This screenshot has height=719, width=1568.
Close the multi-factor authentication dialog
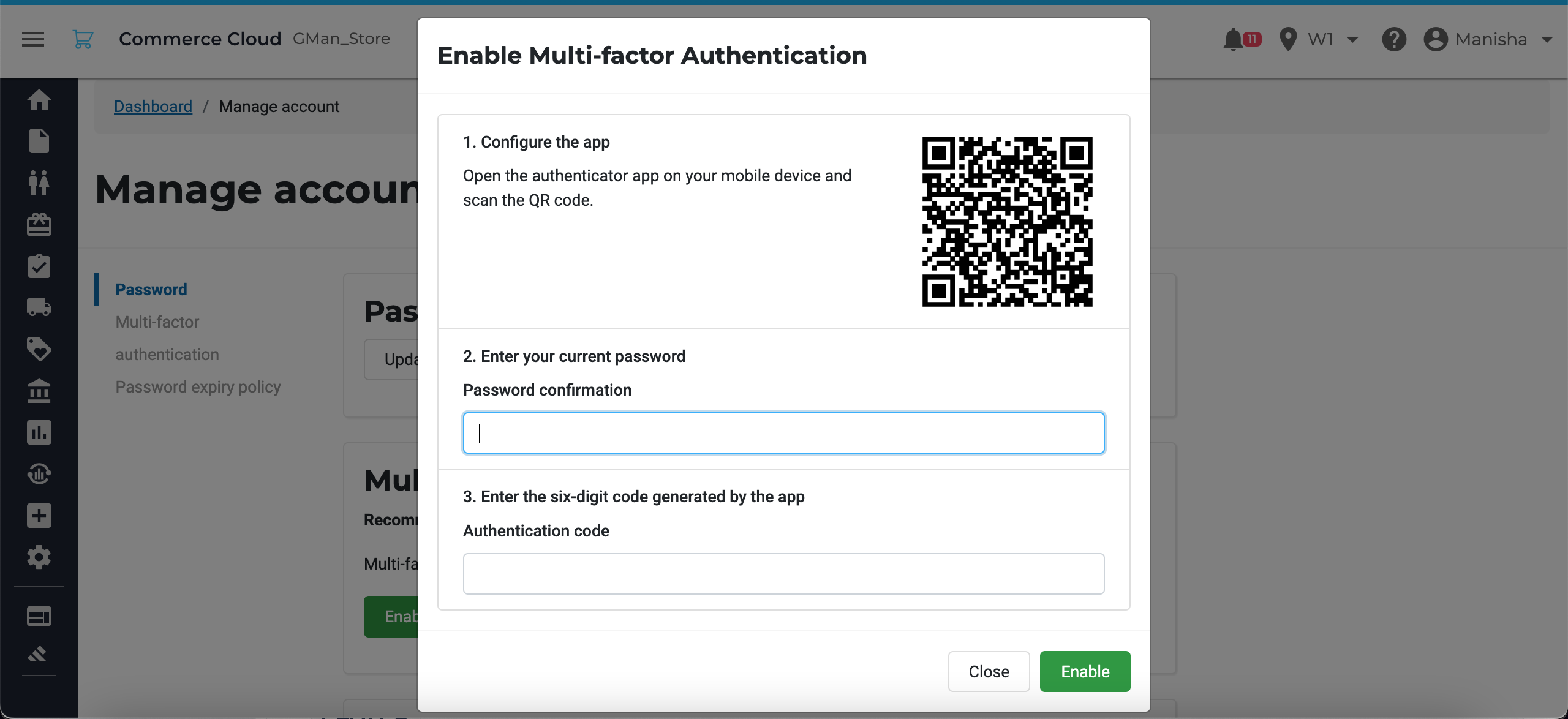coord(989,671)
